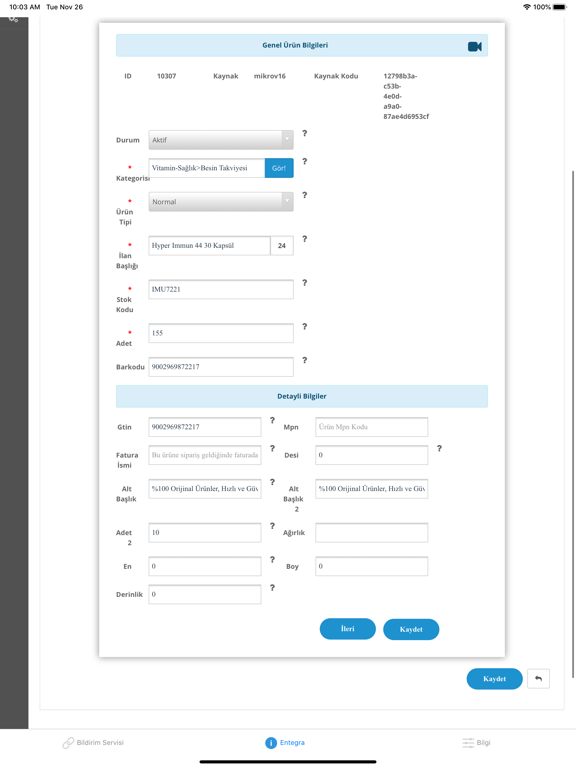Click the Desi input field
This screenshot has height=768, width=576.
pos(372,455)
